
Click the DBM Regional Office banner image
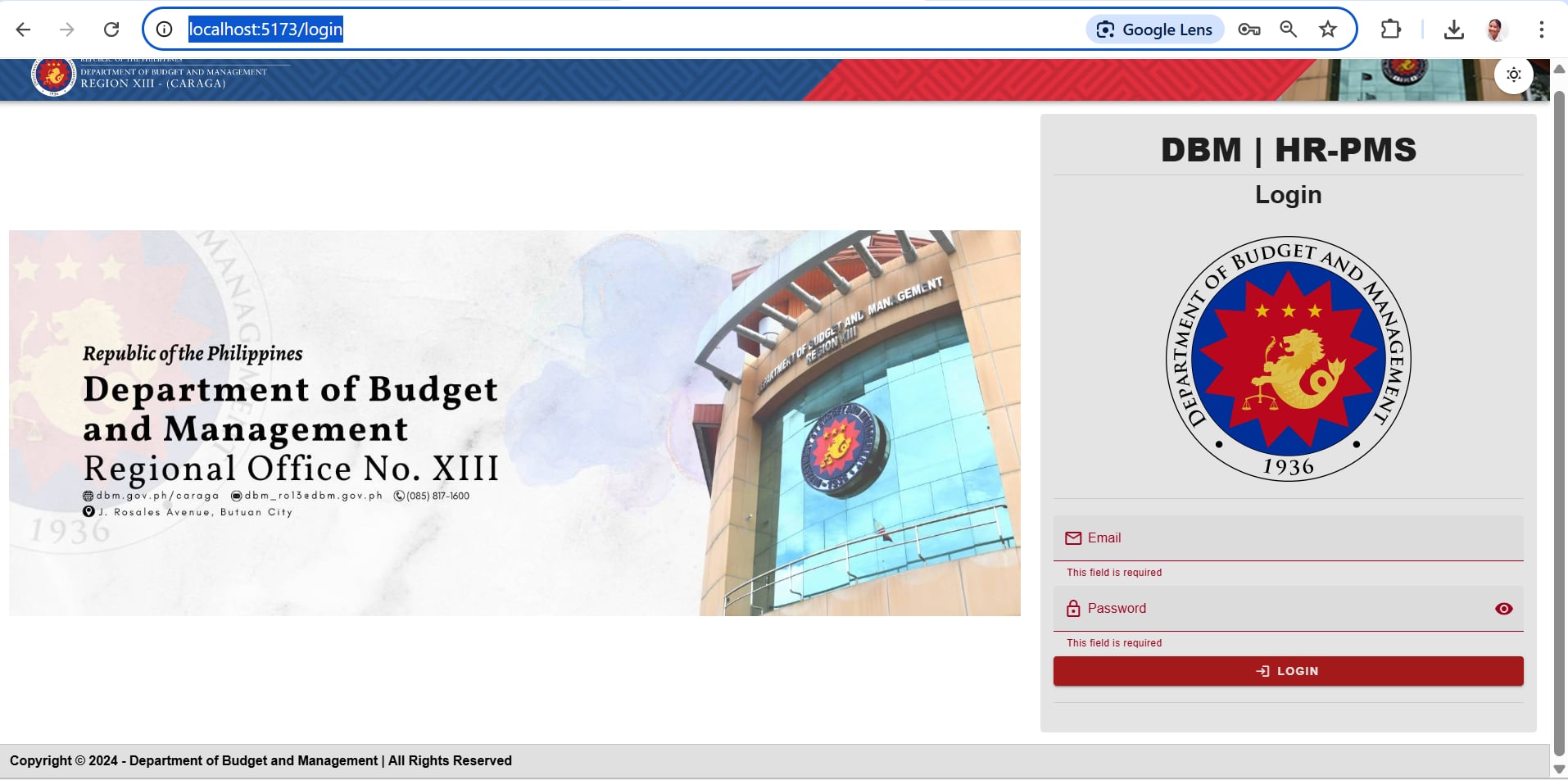[x=514, y=423]
